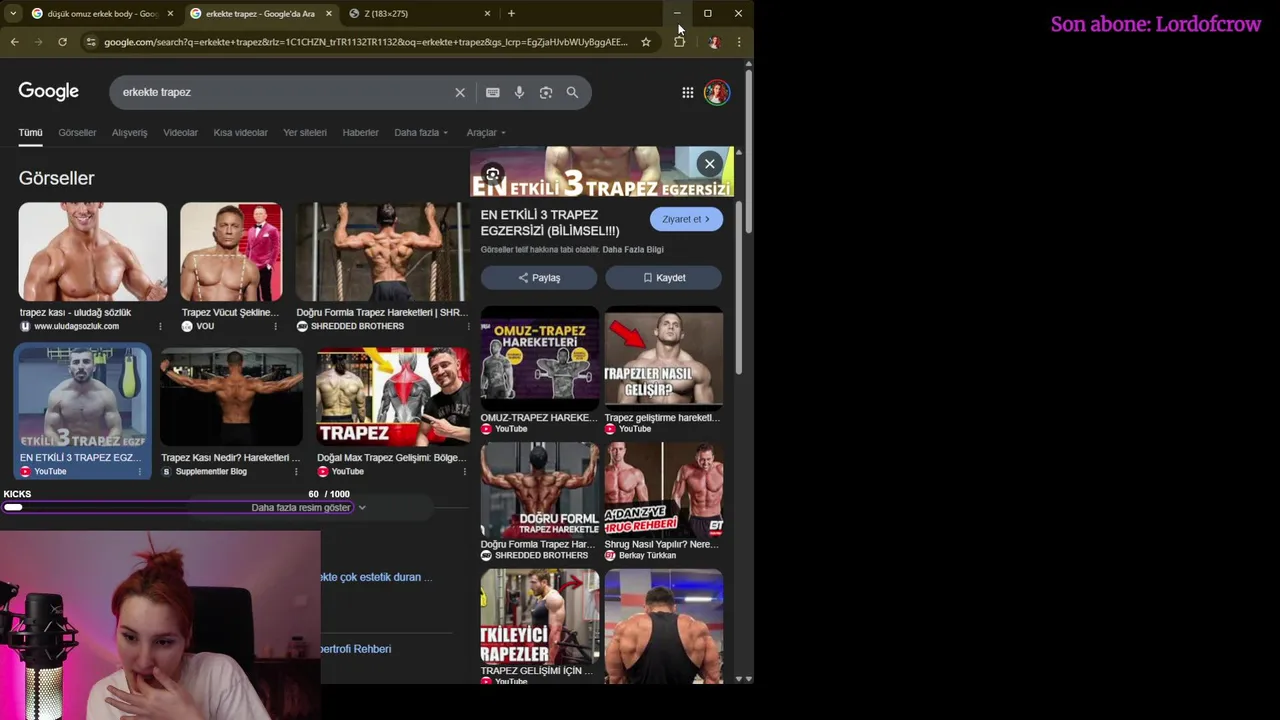Select the Alışveriş search tab
Image resolution: width=1280 pixels, height=720 pixels.
(129, 132)
